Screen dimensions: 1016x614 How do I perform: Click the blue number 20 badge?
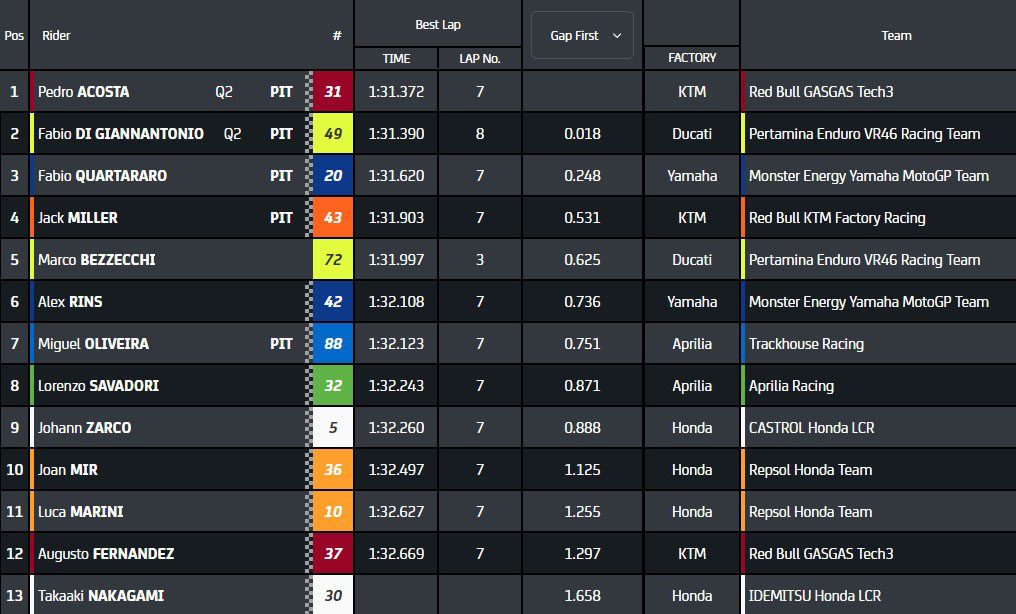point(333,176)
